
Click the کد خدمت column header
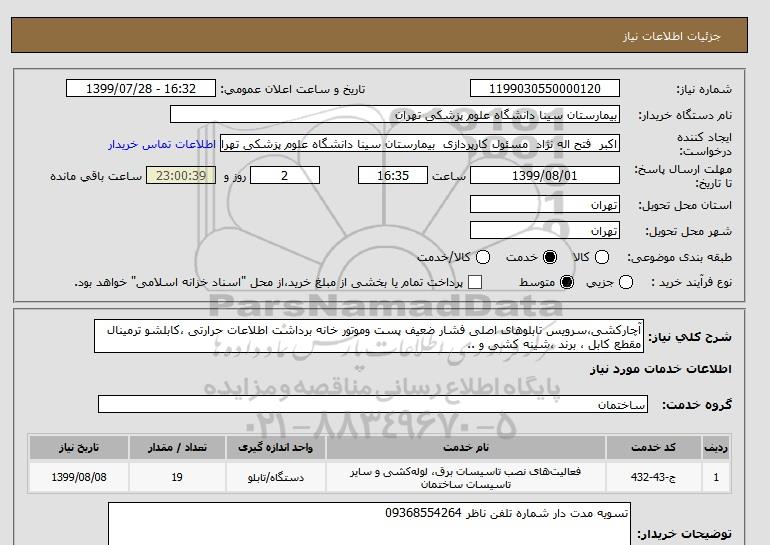click(654, 448)
